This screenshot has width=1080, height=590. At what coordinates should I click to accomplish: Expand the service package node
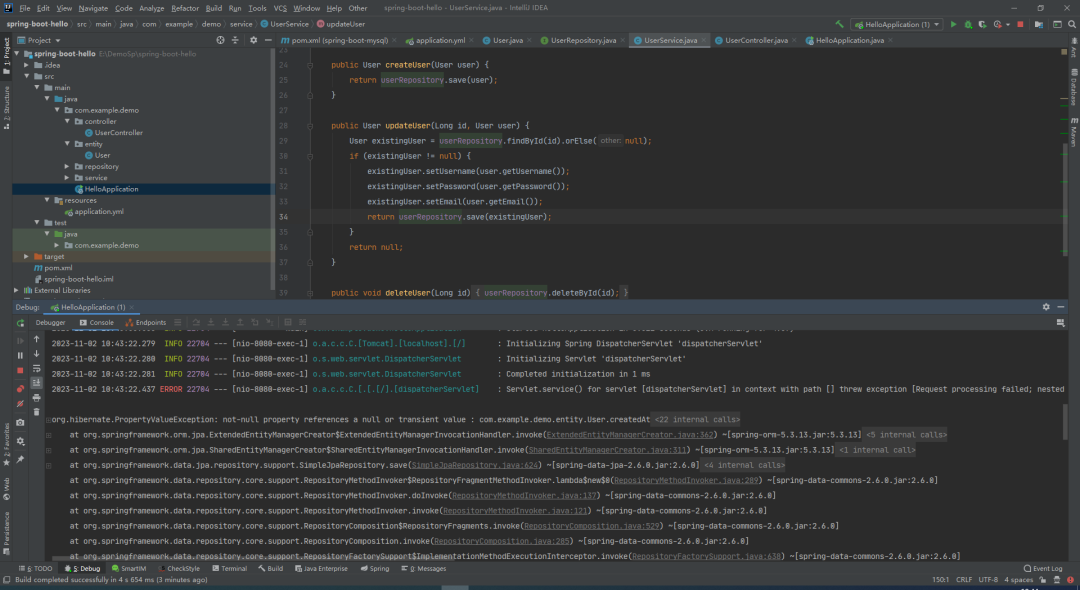pos(68,178)
